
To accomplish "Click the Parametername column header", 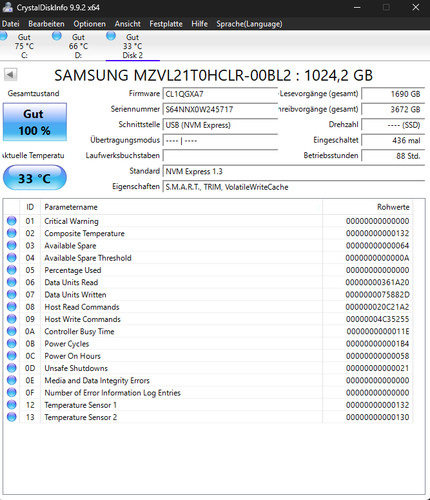I will click(181, 207).
